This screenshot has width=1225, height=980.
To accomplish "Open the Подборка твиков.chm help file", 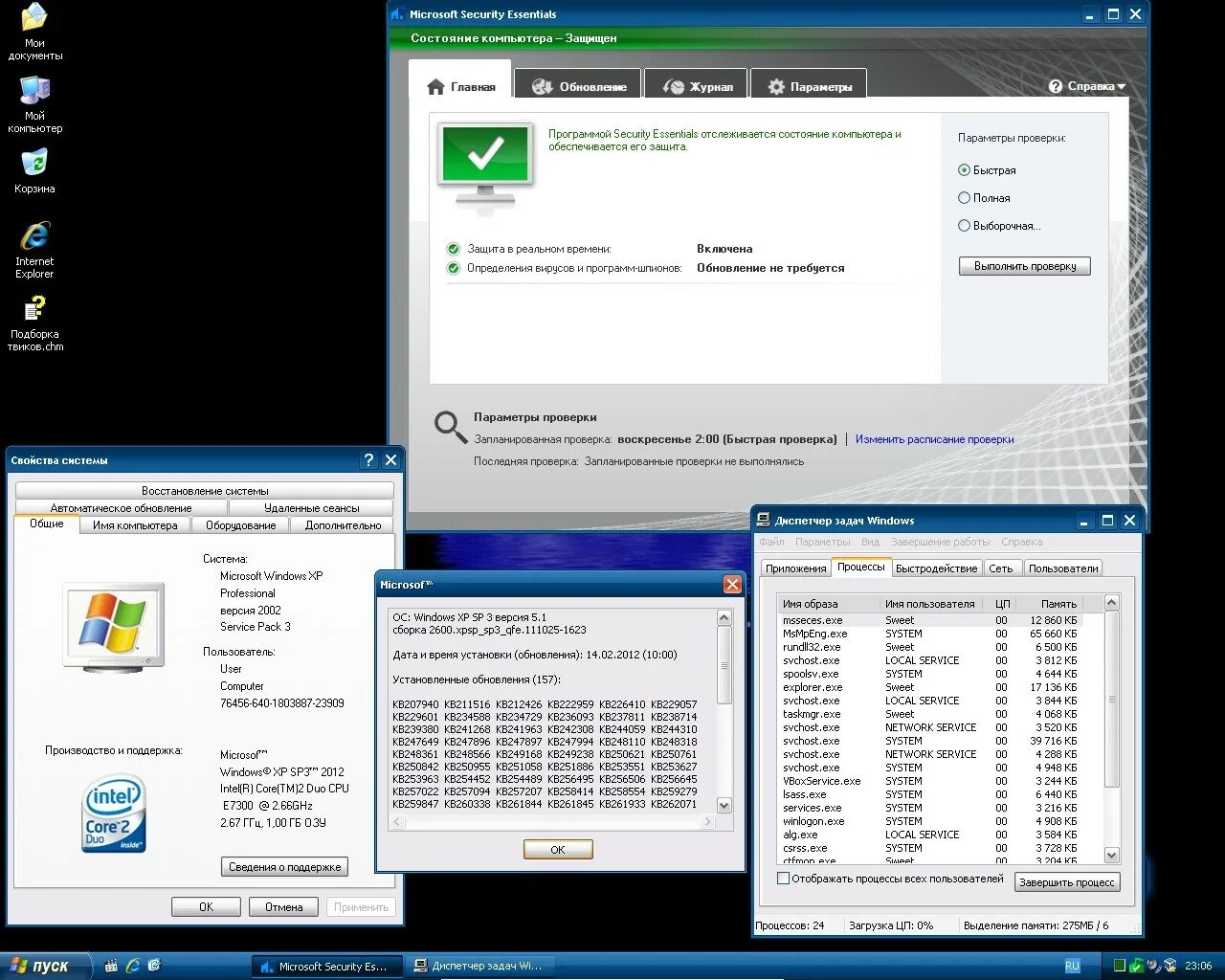I will click(x=35, y=323).
